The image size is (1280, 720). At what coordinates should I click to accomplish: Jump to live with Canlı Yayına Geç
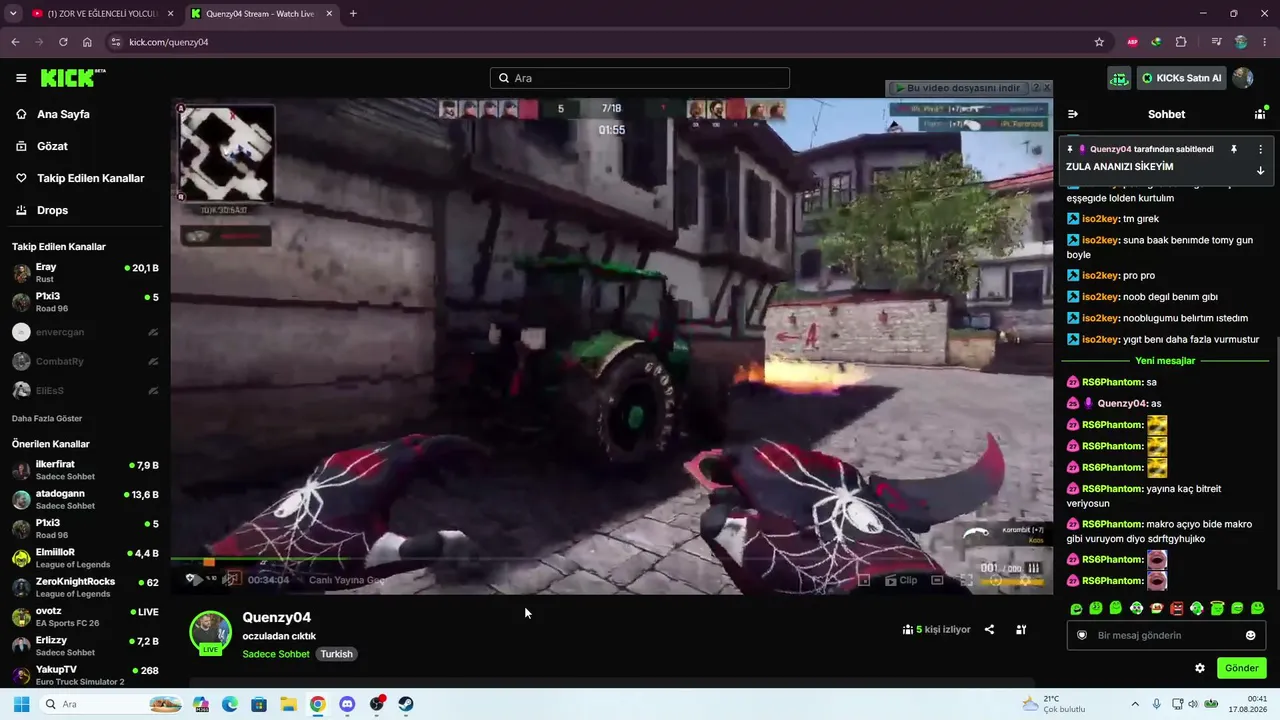(347, 580)
